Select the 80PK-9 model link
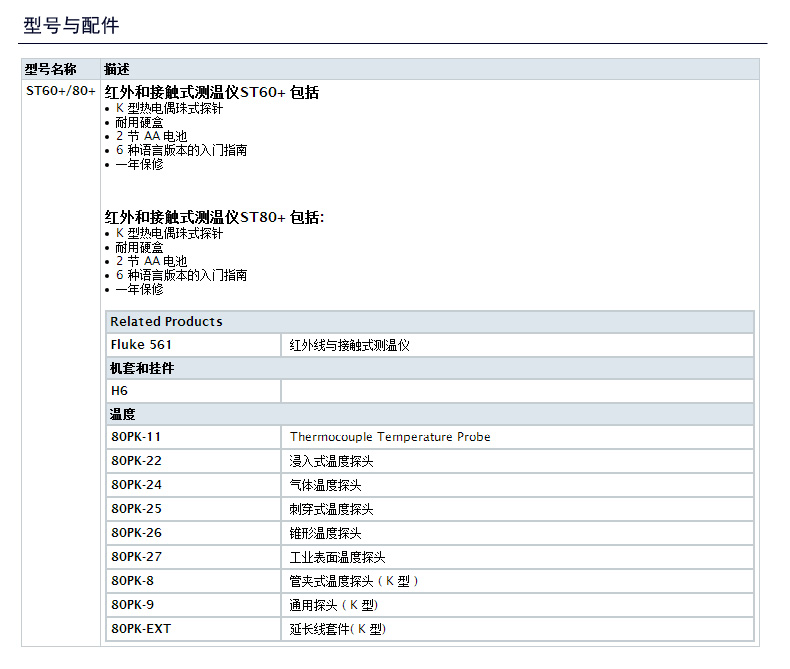The image size is (790, 669). click(132, 605)
